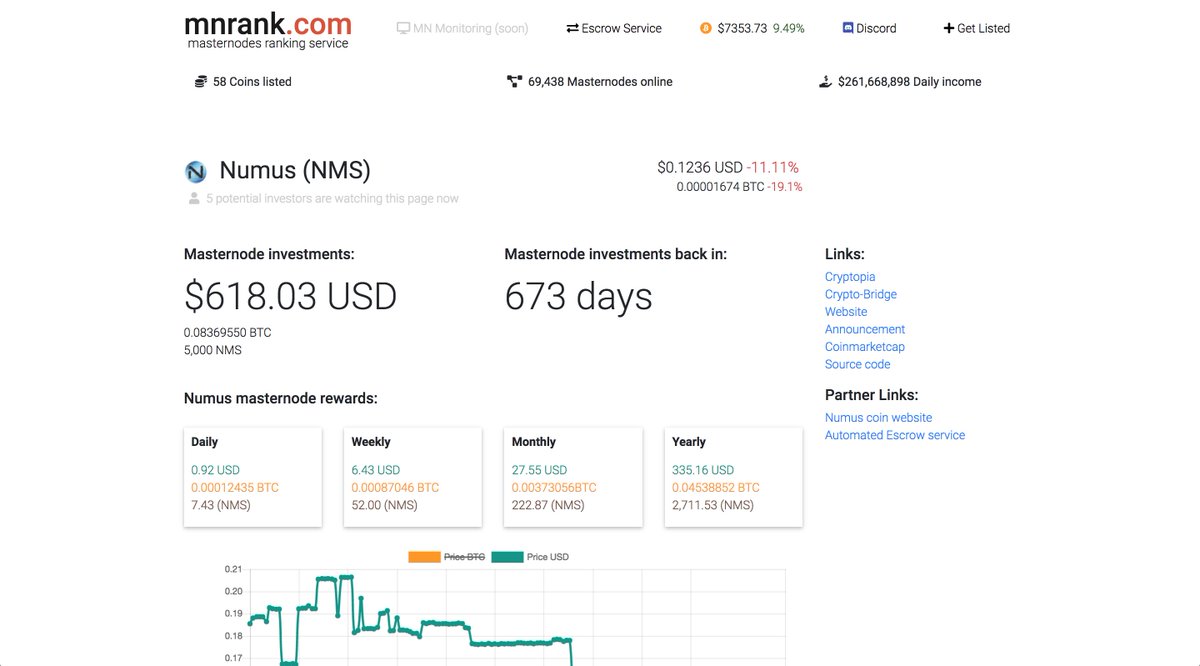Open the Cryptopia link
1200x666 pixels.
click(x=850, y=276)
